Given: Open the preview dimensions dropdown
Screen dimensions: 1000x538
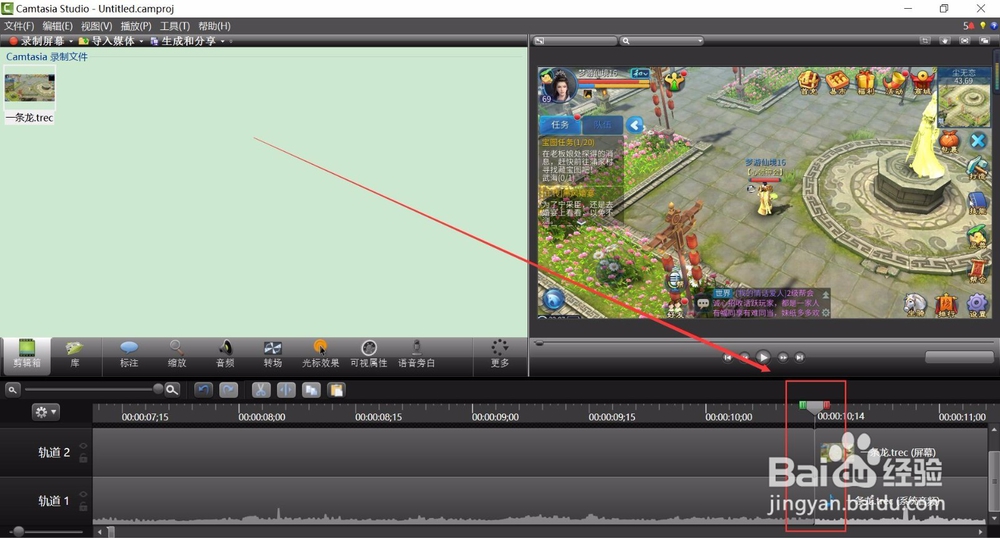Looking at the screenshot, I should [x=574, y=41].
